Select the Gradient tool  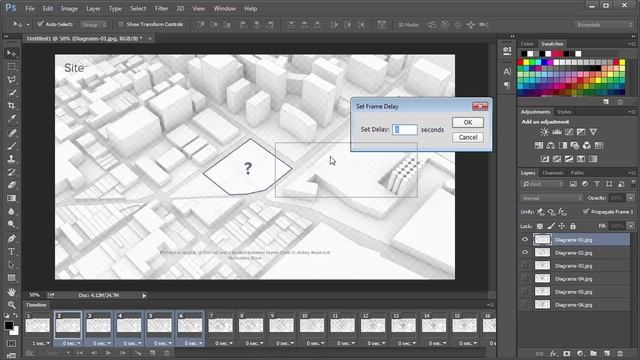pos(11,198)
